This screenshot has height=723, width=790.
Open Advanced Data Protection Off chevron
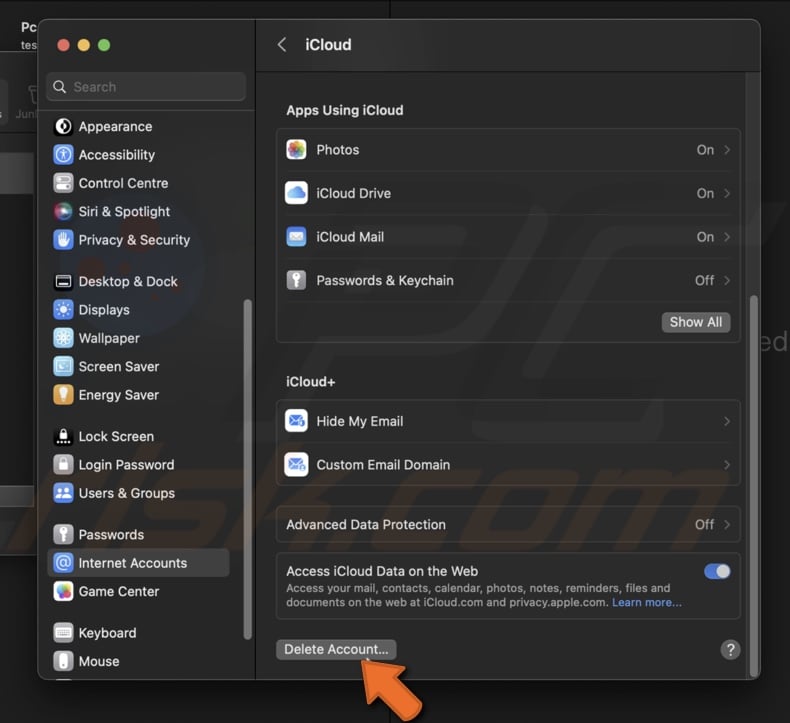(x=726, y=524)
